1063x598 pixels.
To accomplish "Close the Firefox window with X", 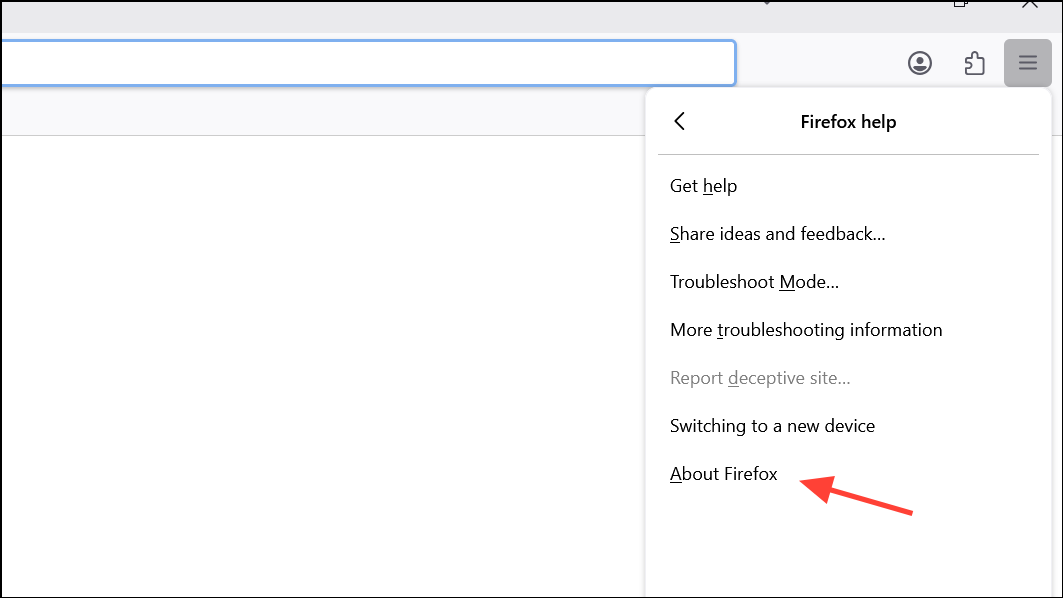I will 1029,3.
